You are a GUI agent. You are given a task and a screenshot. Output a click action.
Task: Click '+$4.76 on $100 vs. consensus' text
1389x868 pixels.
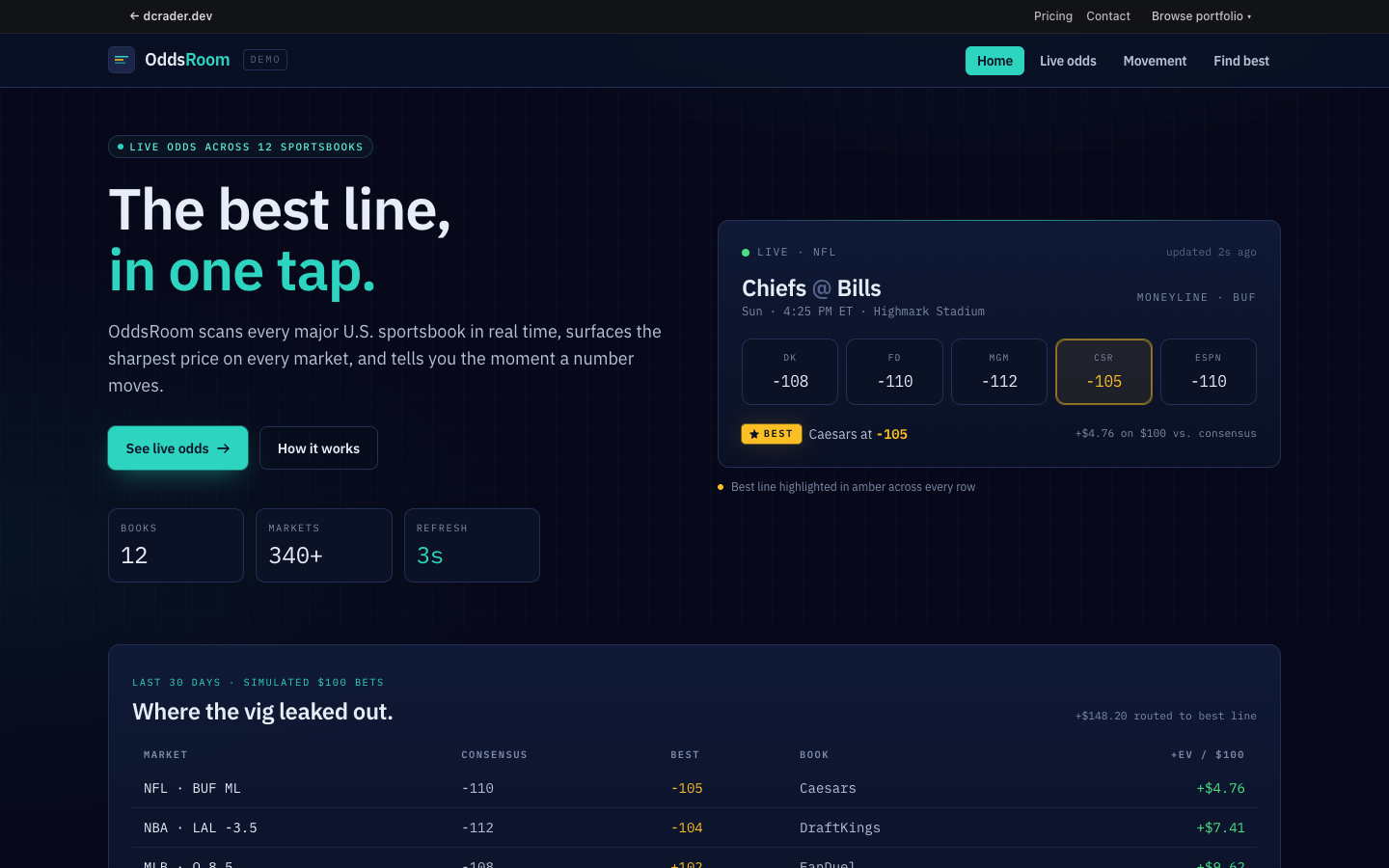pos(1165,434)
